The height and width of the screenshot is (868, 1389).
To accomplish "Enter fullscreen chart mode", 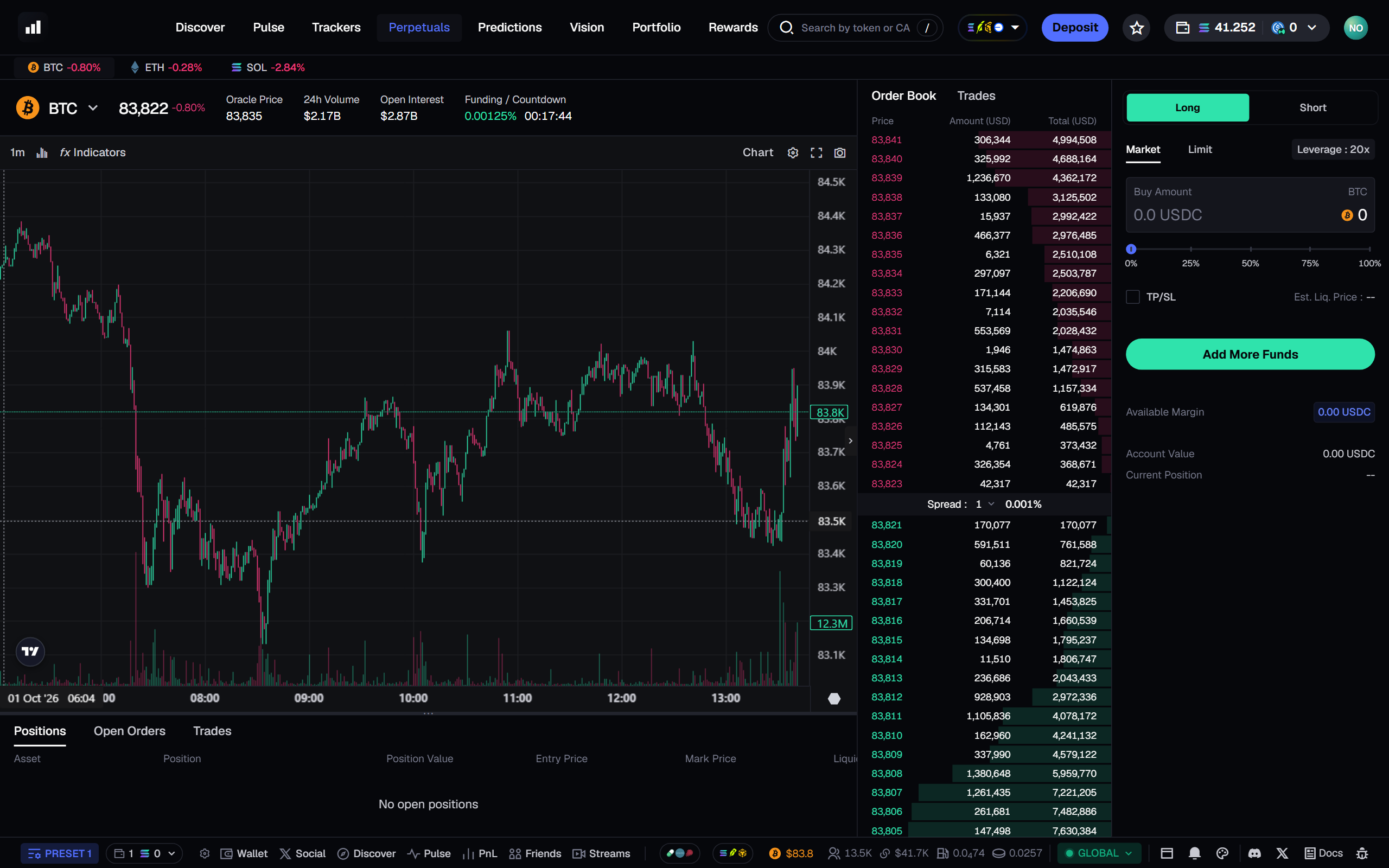I will click(x=816, y=152).
